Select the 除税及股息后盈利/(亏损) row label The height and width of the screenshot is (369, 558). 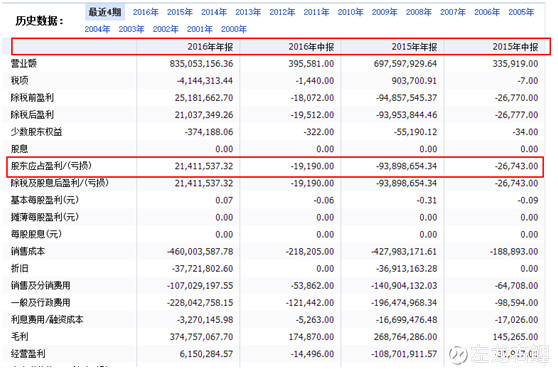(x=60, y=183)
